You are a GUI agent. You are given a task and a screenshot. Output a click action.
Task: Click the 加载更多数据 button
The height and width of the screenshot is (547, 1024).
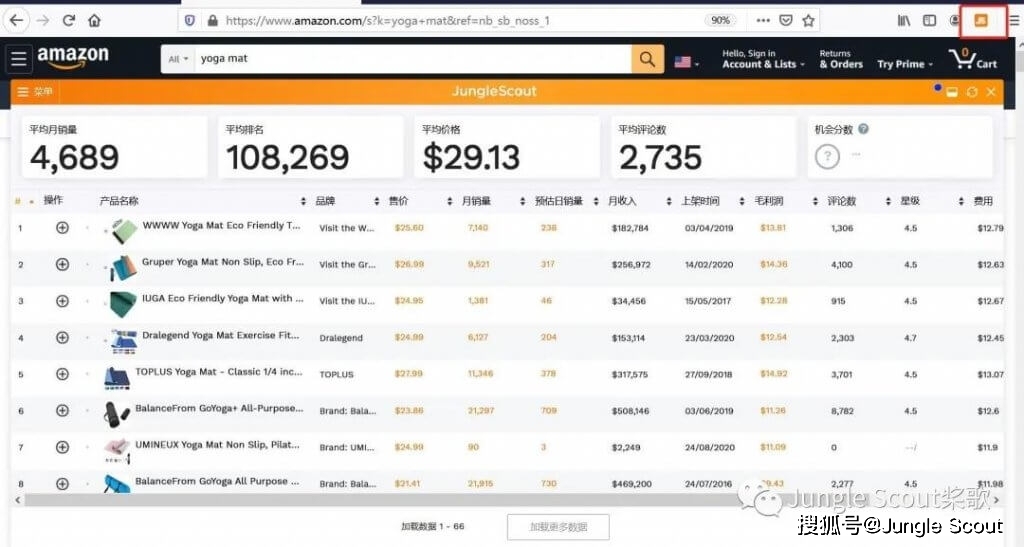(558, 527)
